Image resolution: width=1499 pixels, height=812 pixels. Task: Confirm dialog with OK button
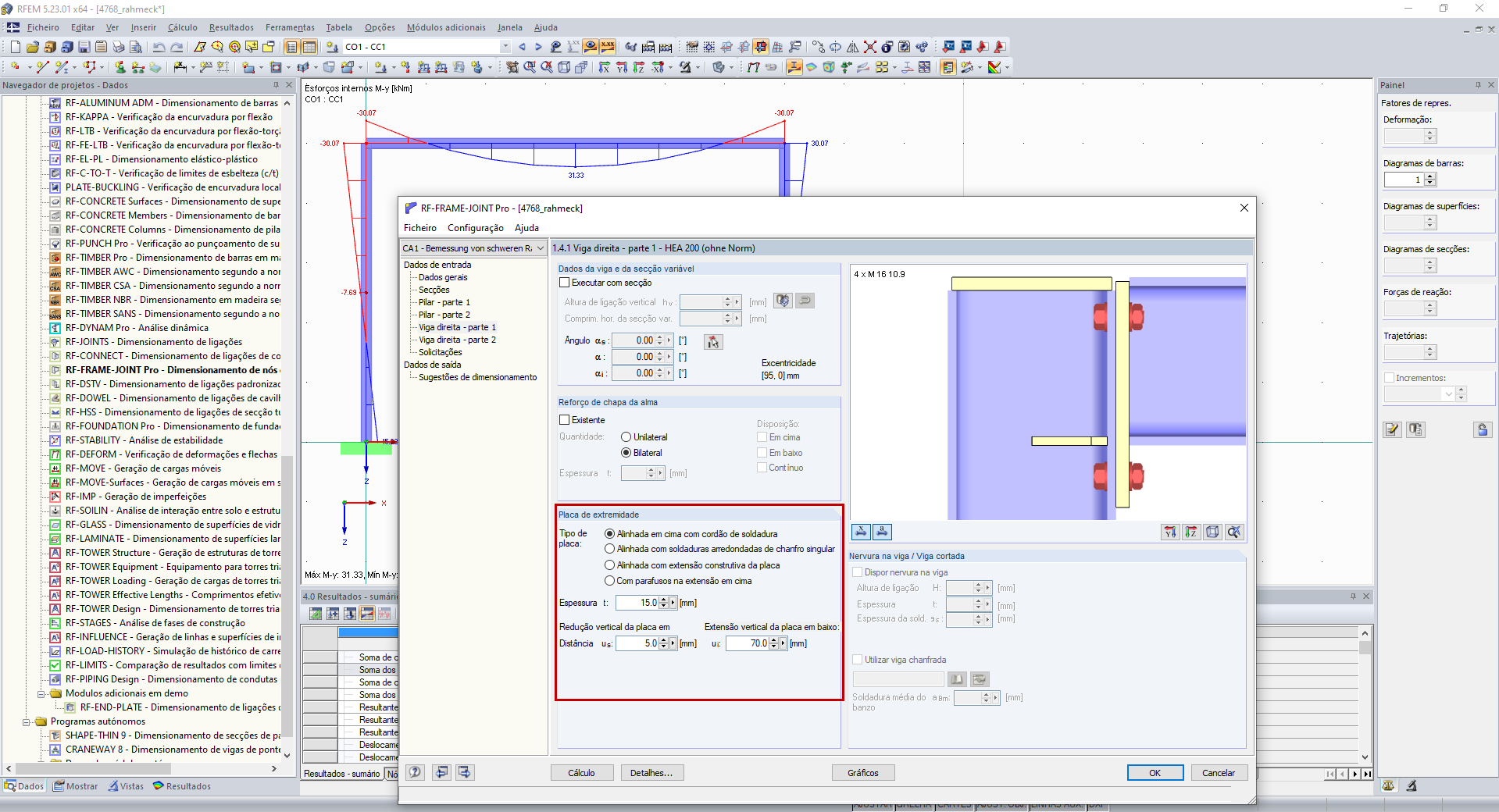(x=1155, y=773)
